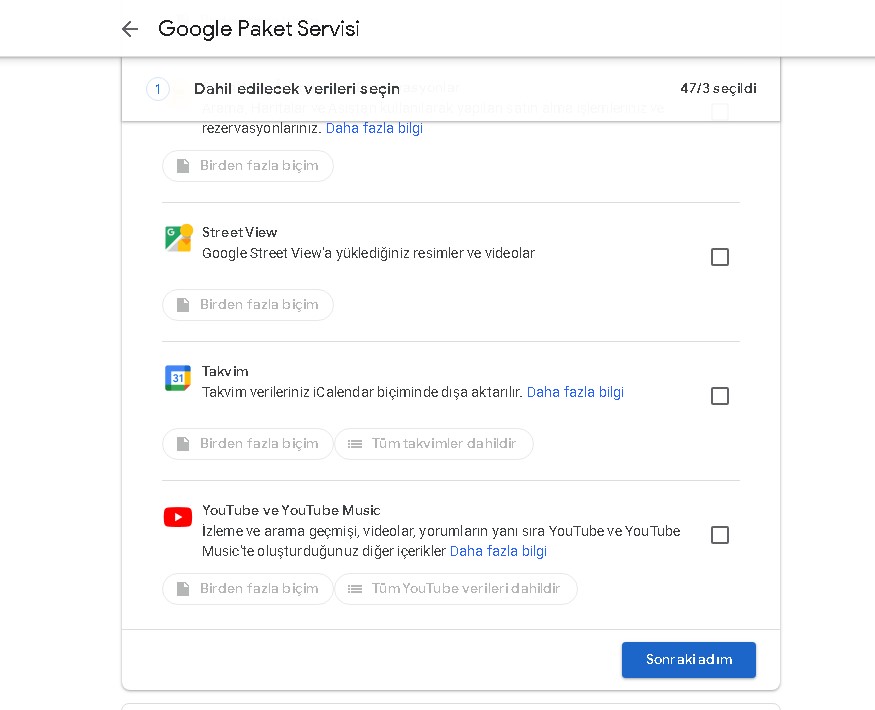This screenshot has height=710, width=875.
Task: Click the Takvim calendar icon
Action: (x=177, y=378)
